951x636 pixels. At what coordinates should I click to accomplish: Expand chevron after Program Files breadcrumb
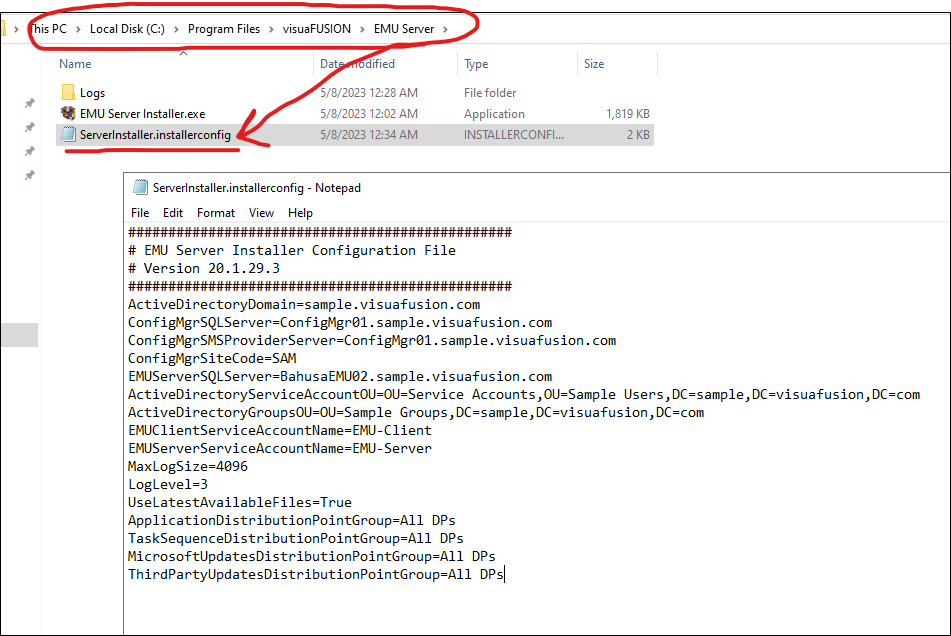[271, 29]
